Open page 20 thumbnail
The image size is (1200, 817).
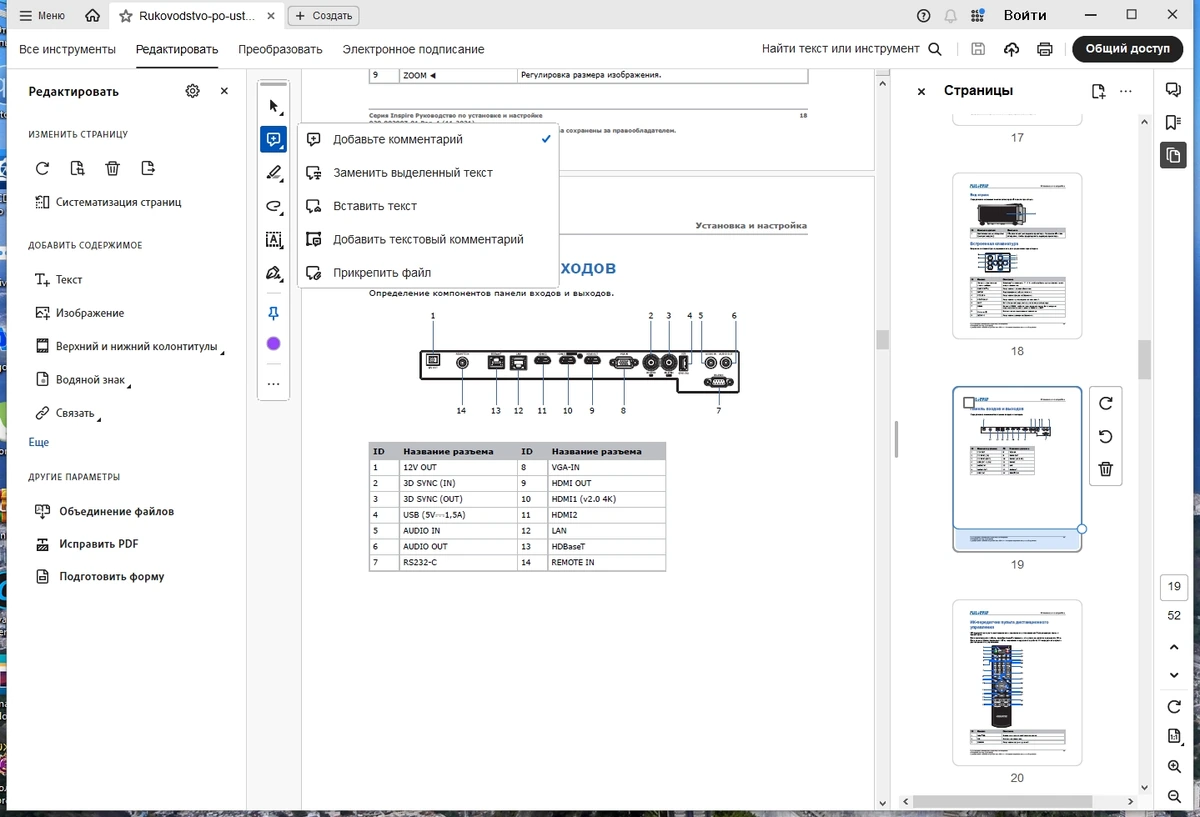click(x=1017, y=682)
